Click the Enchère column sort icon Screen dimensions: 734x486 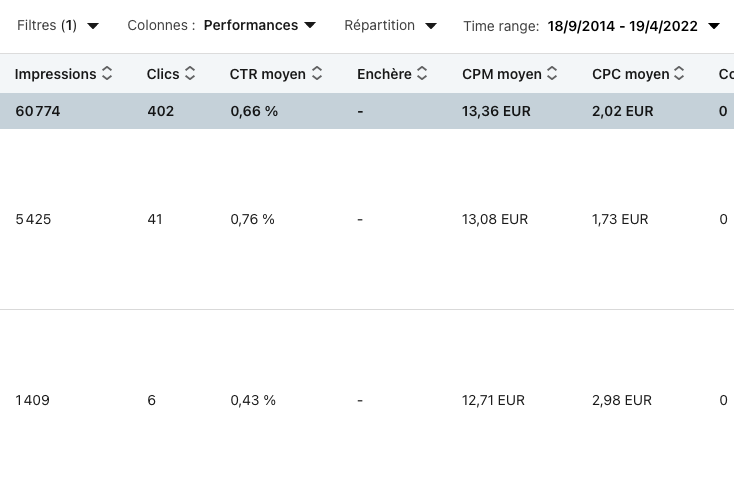click(422, 74)
